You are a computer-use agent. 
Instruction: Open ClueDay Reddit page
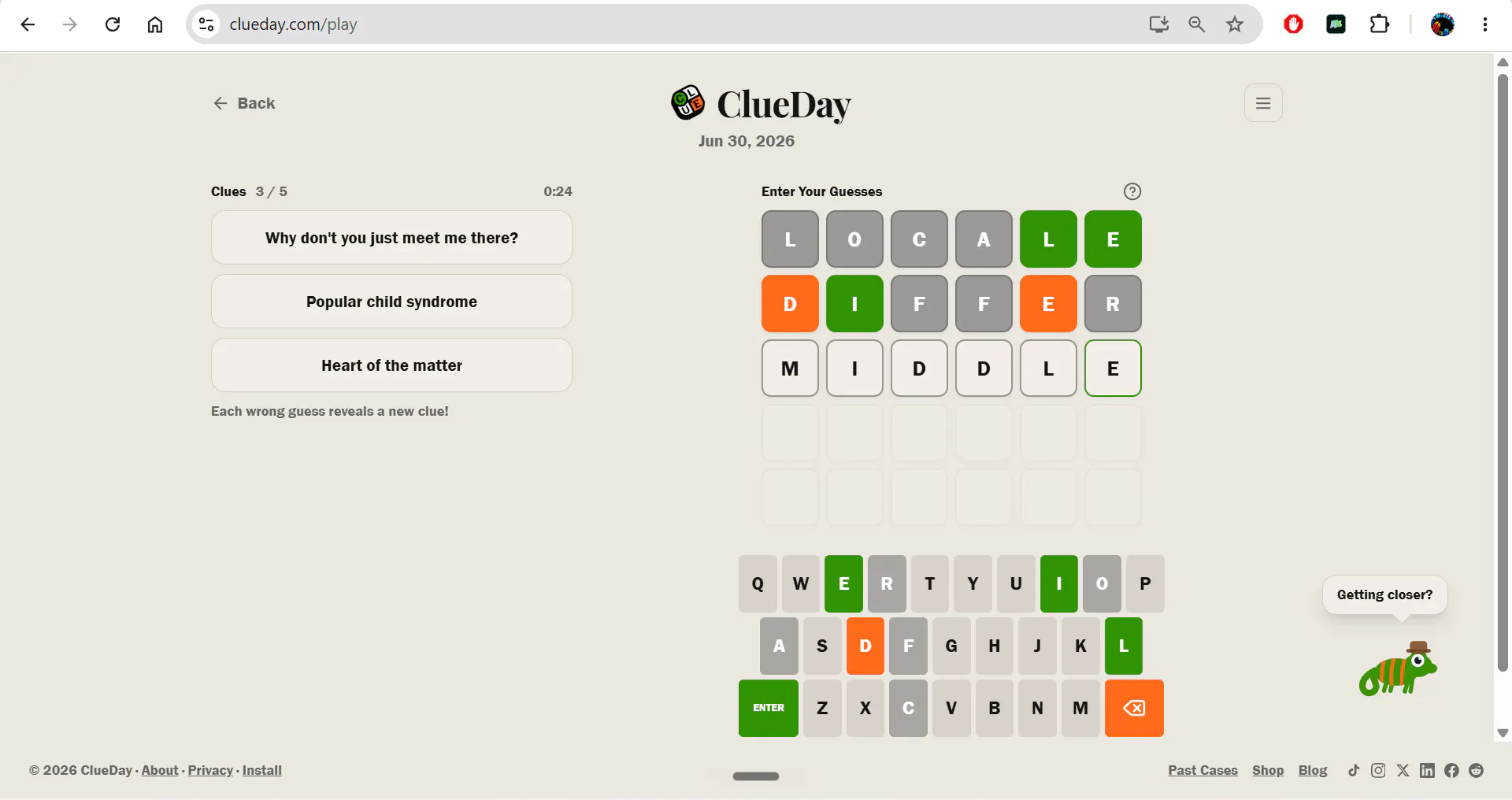coord(1476,770)
